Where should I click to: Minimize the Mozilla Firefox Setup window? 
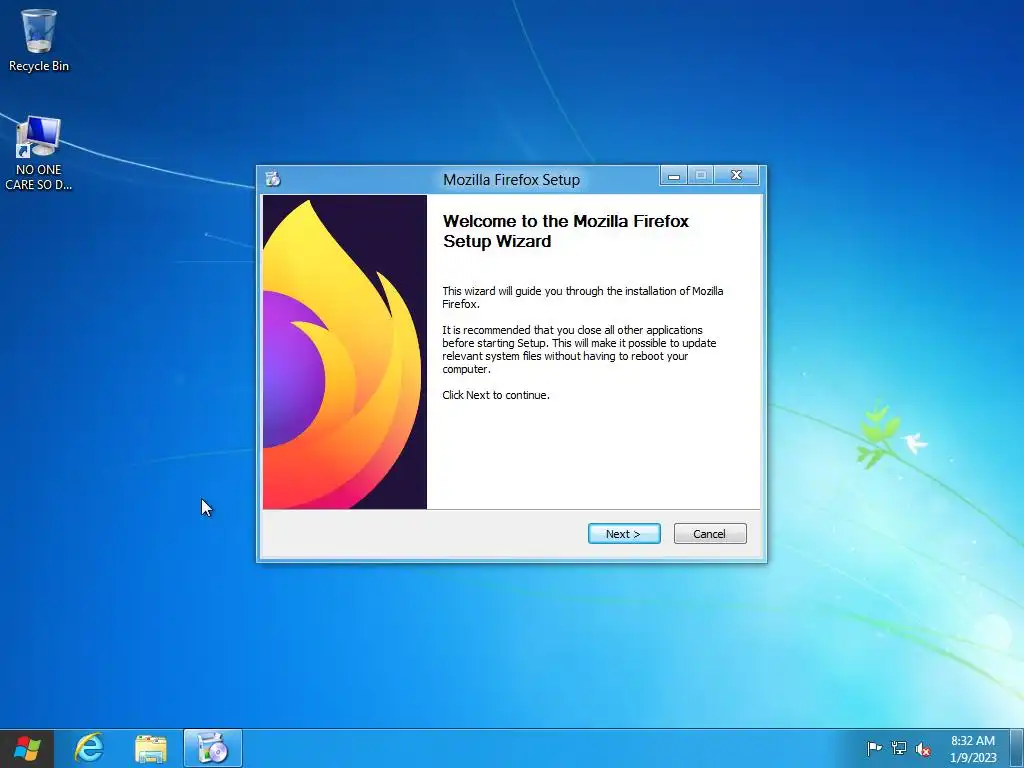click(674, 175)
